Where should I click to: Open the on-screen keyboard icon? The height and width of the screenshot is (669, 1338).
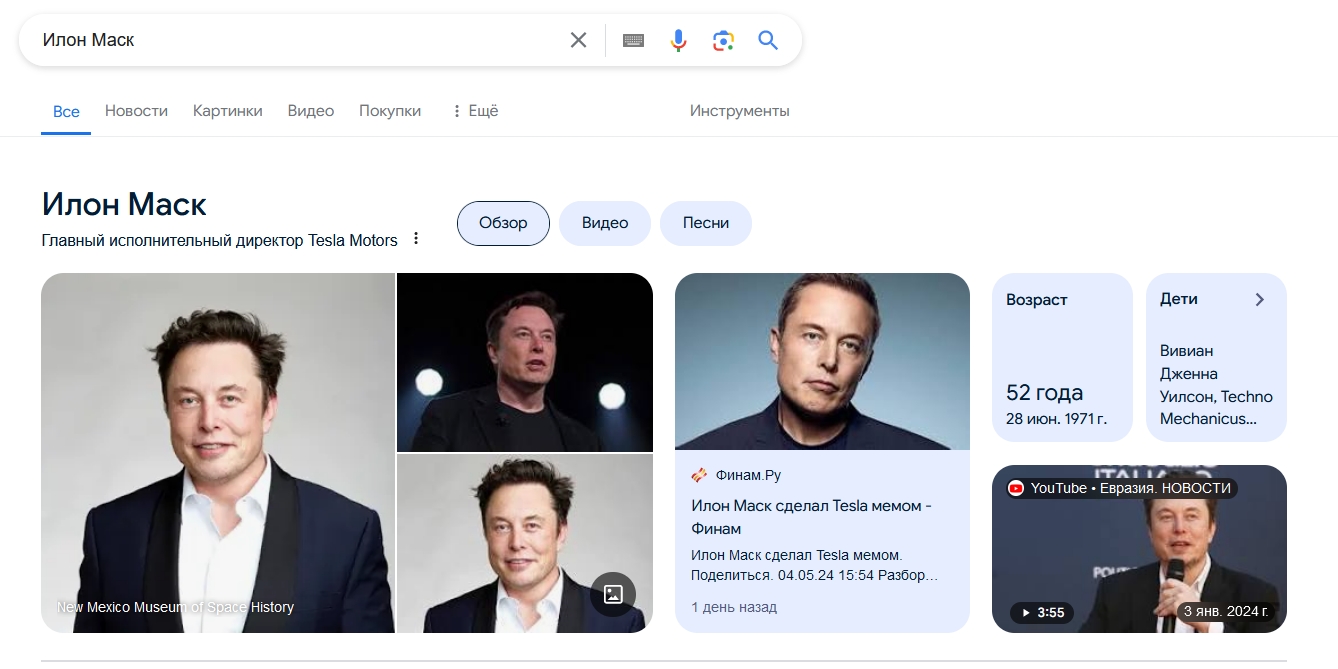633,40
